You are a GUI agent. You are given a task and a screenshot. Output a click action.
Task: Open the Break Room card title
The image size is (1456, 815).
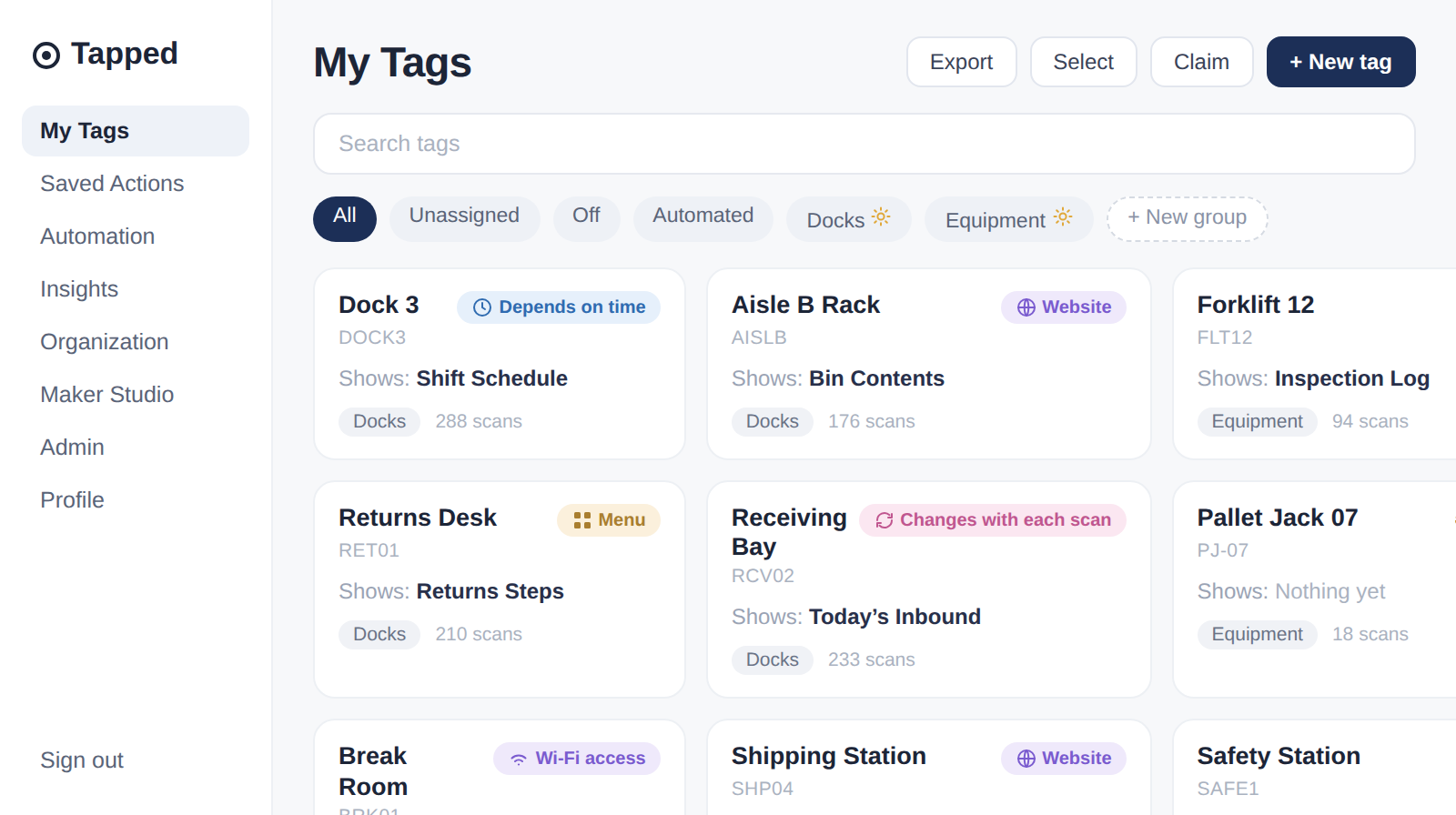373,771
